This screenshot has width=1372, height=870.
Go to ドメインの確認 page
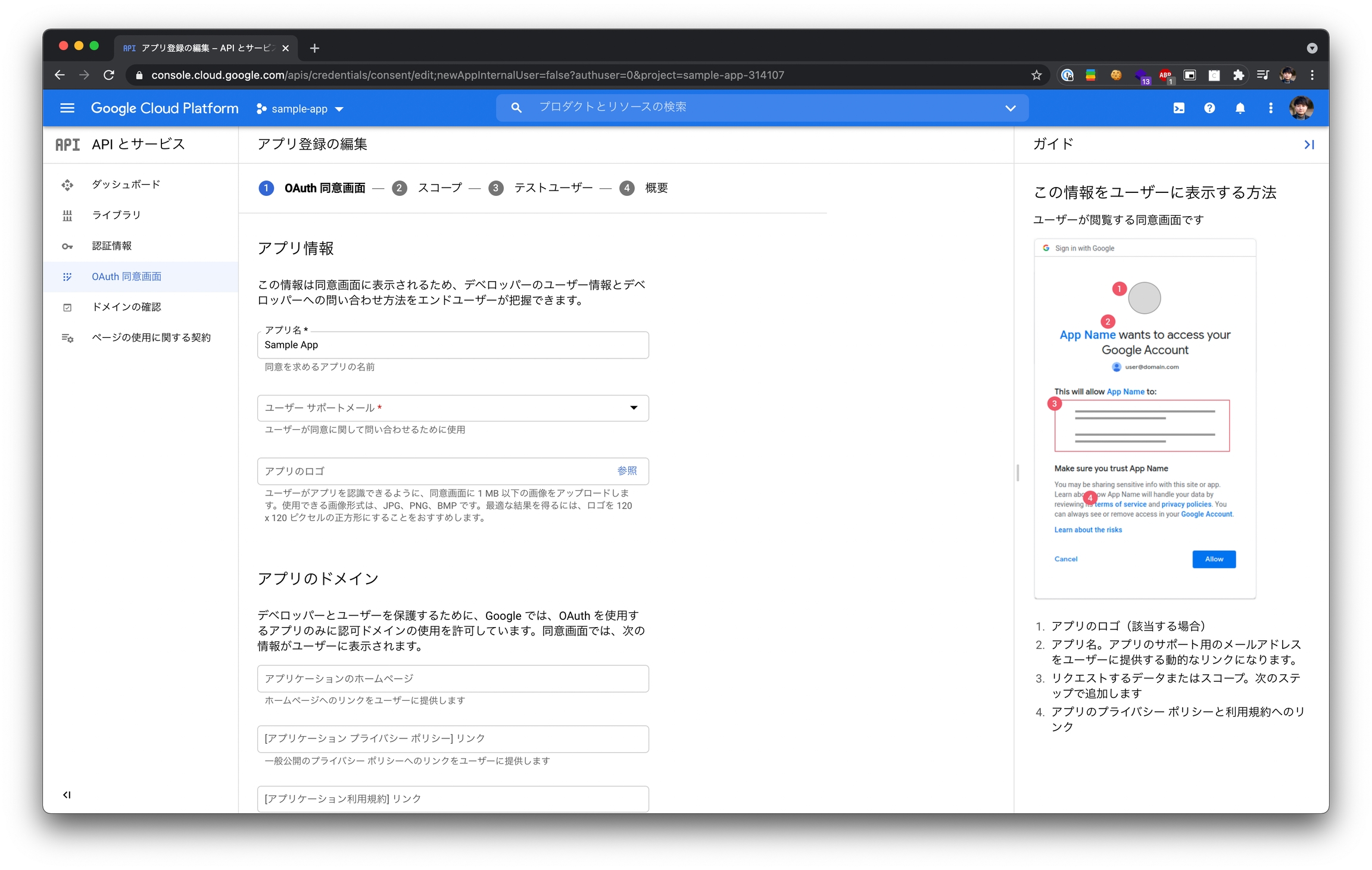(x=126, y=307)
